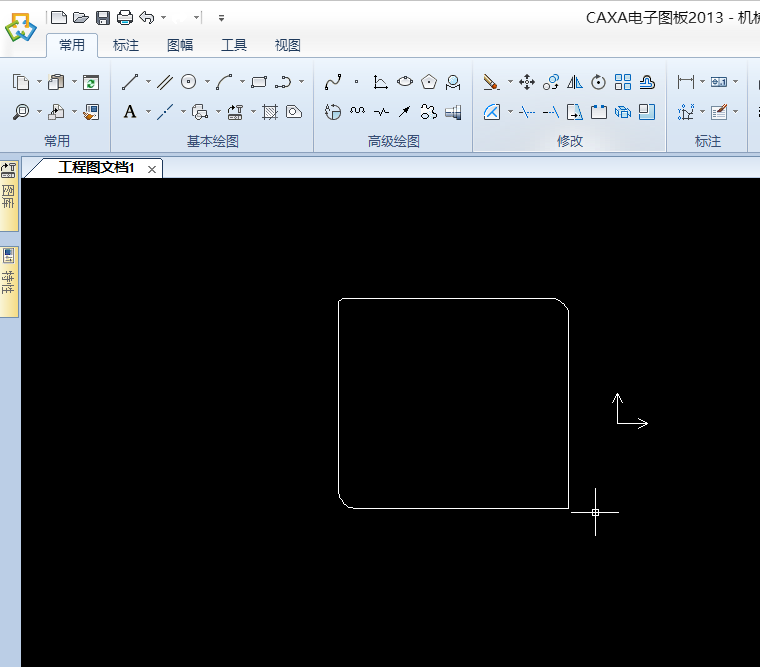Print the drawing using printer icon
This screenshot has height=667, width=760.
(x=125, y=18)
